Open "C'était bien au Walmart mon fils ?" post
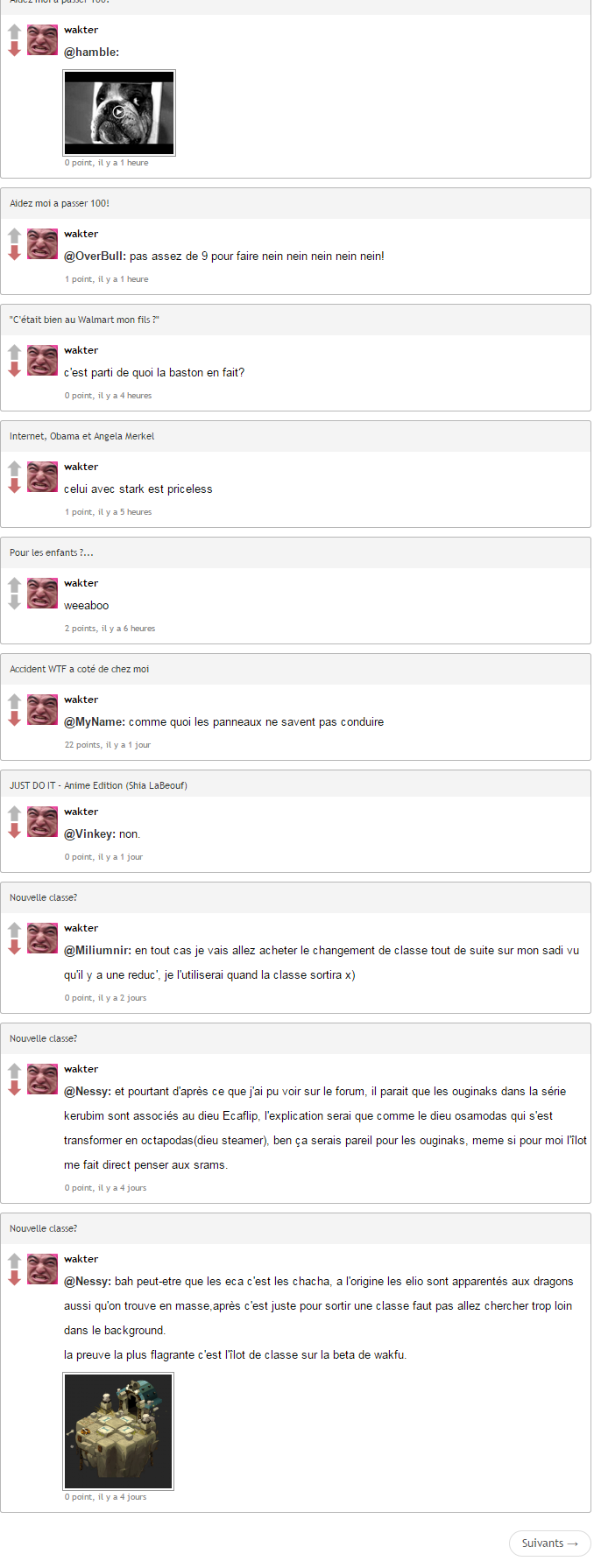 coord(84,320)
